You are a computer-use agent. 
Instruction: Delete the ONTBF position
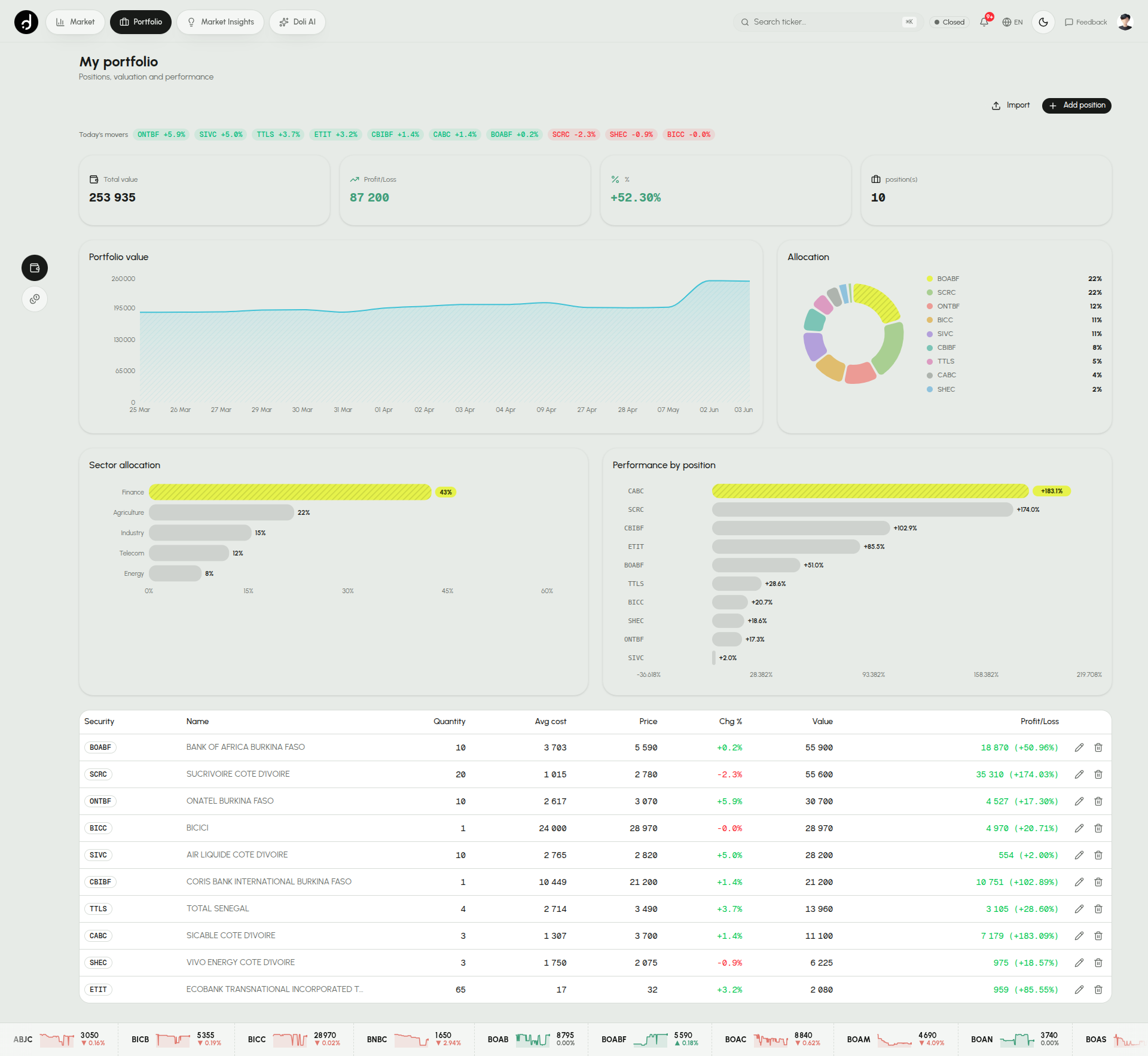click(x=1098, y=801)
